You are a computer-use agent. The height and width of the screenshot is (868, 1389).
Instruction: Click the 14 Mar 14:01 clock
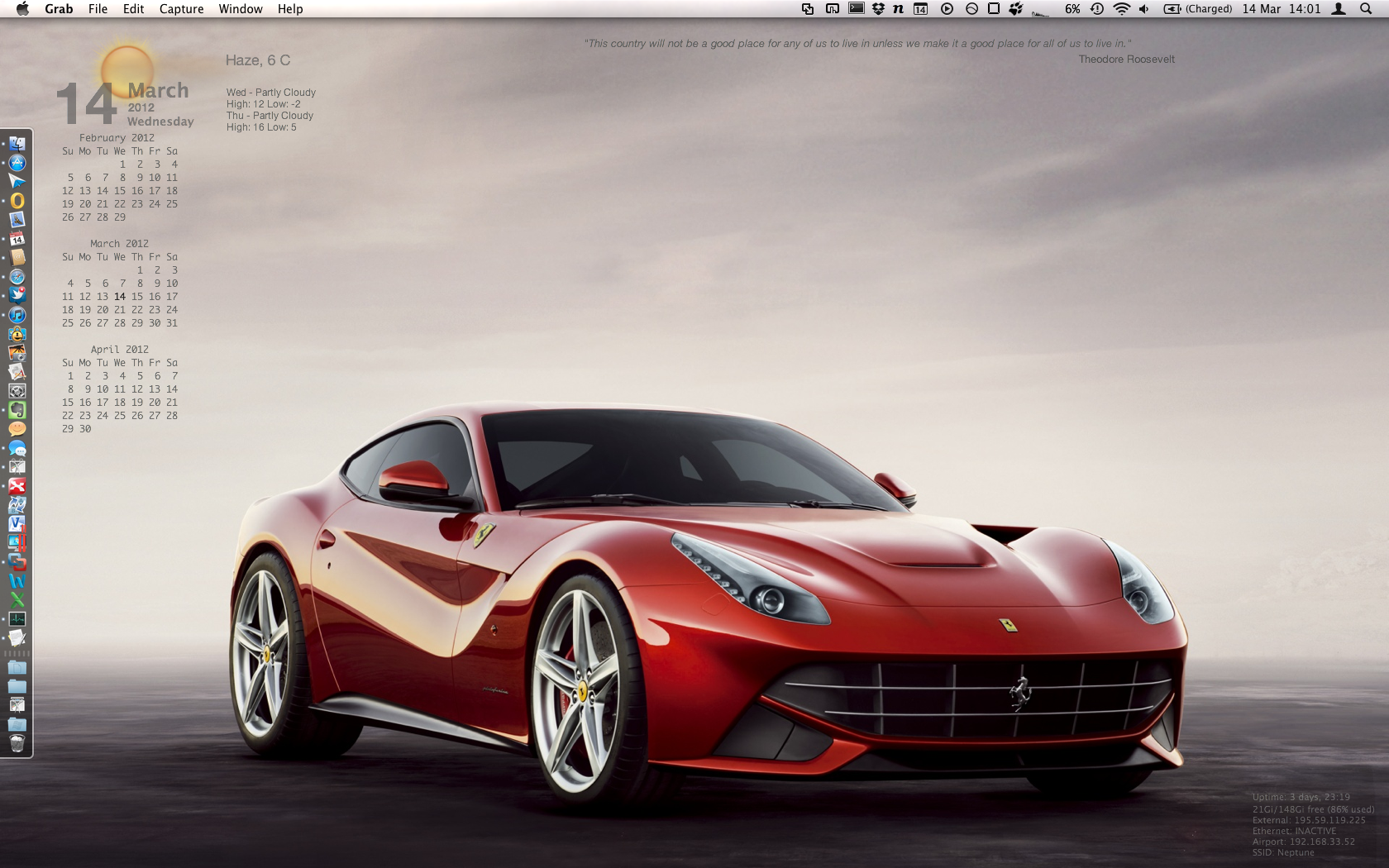click(x=1282, y=9)
